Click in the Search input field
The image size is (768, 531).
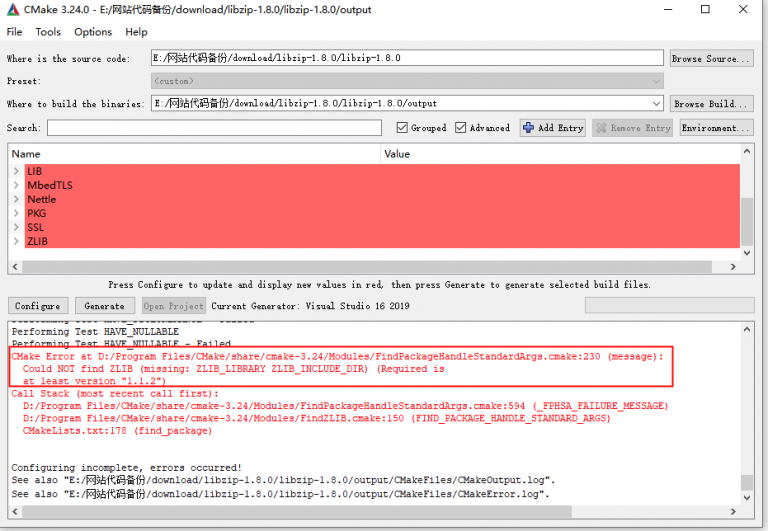click(x=214, y=128)
